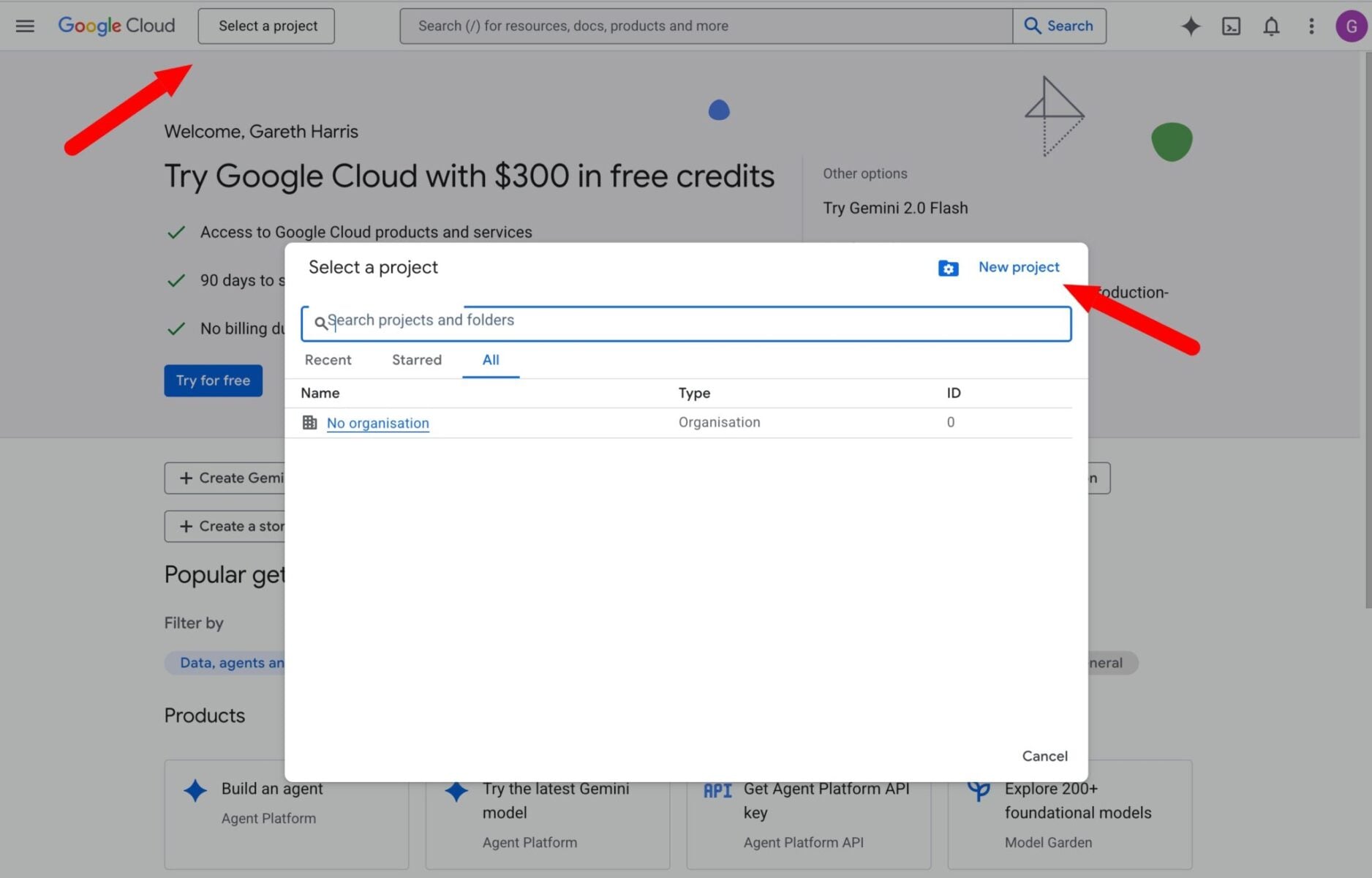Viewport: 1372px width, 878px height.
Task: Open the Build an agent card
Action: [x=286, y=814]
